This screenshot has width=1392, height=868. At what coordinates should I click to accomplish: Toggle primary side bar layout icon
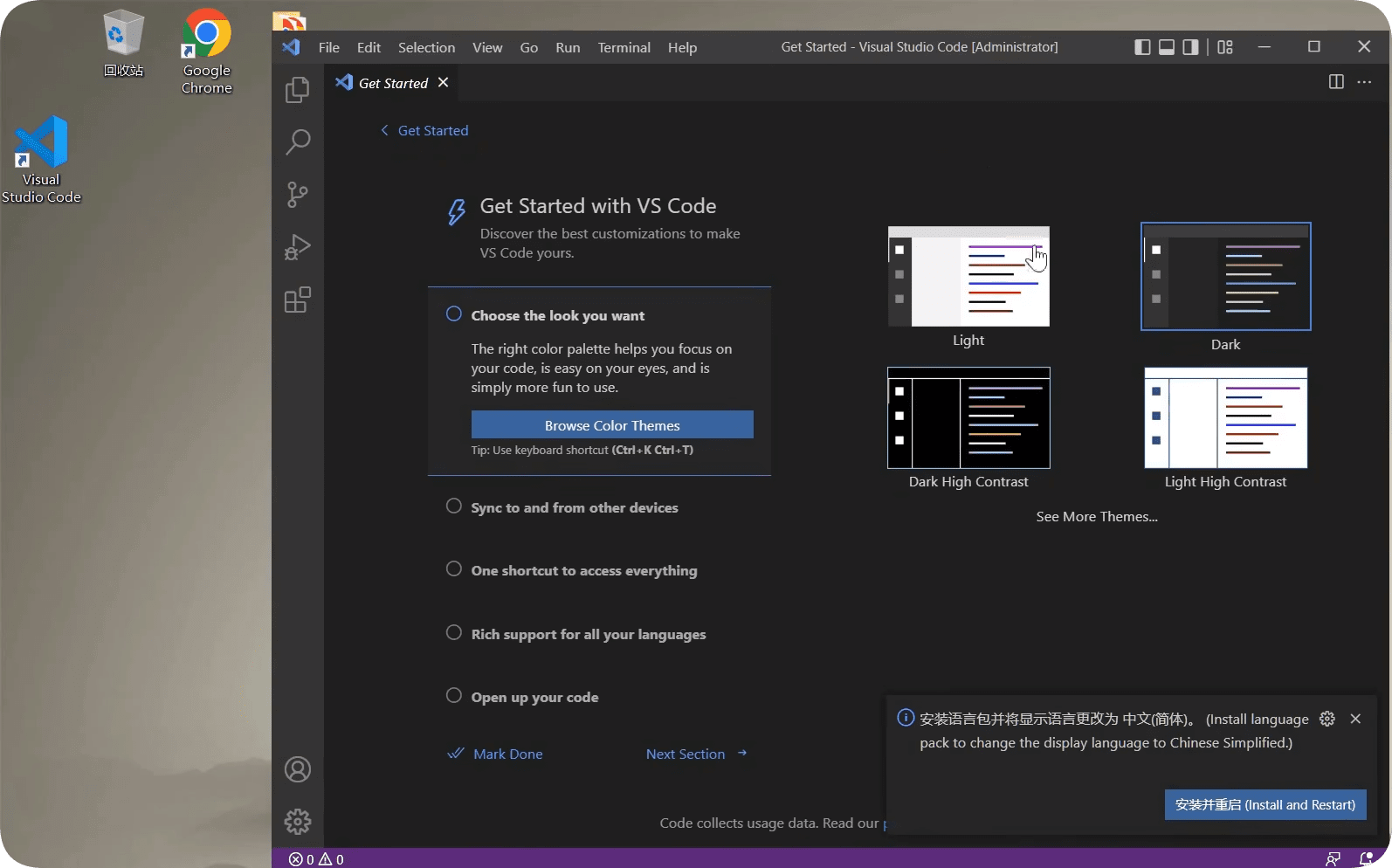click(x=1142, y=47)
